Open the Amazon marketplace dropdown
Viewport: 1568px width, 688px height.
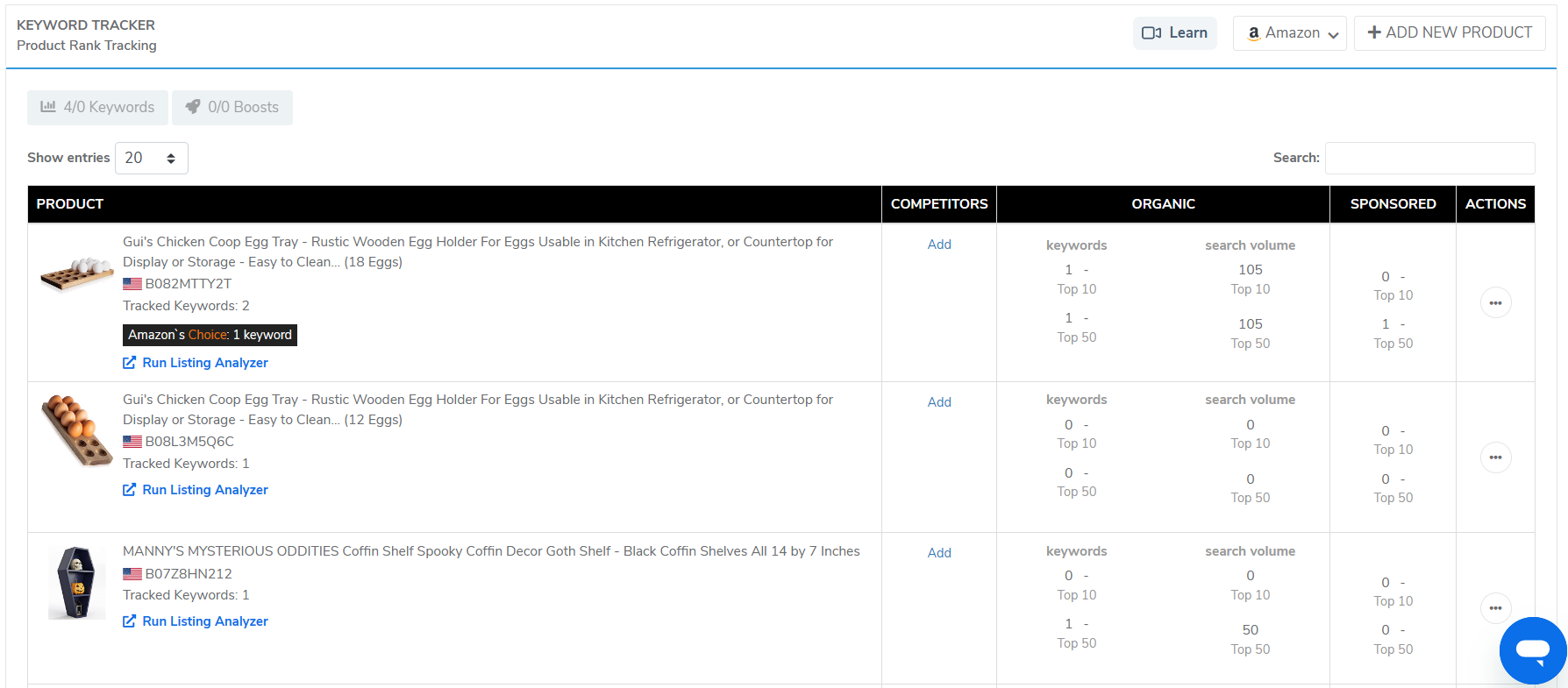(x=1289, y=33)
